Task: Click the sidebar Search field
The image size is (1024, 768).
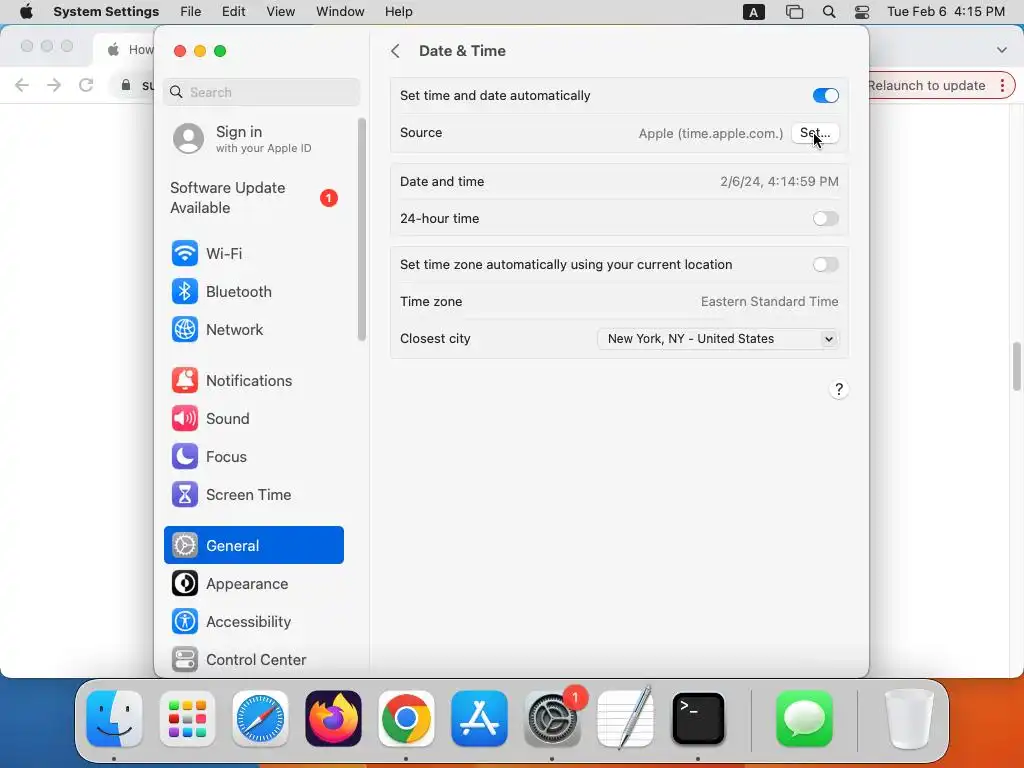Action: coord(261,92)
